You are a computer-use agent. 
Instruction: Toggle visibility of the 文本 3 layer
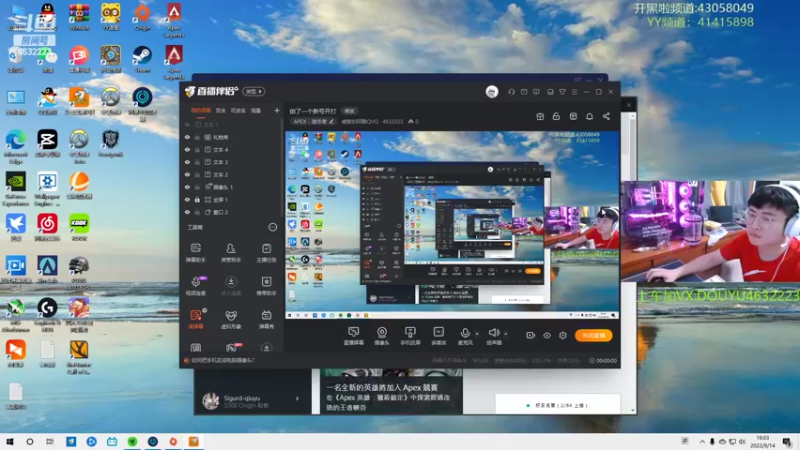[x=187, y=162]
